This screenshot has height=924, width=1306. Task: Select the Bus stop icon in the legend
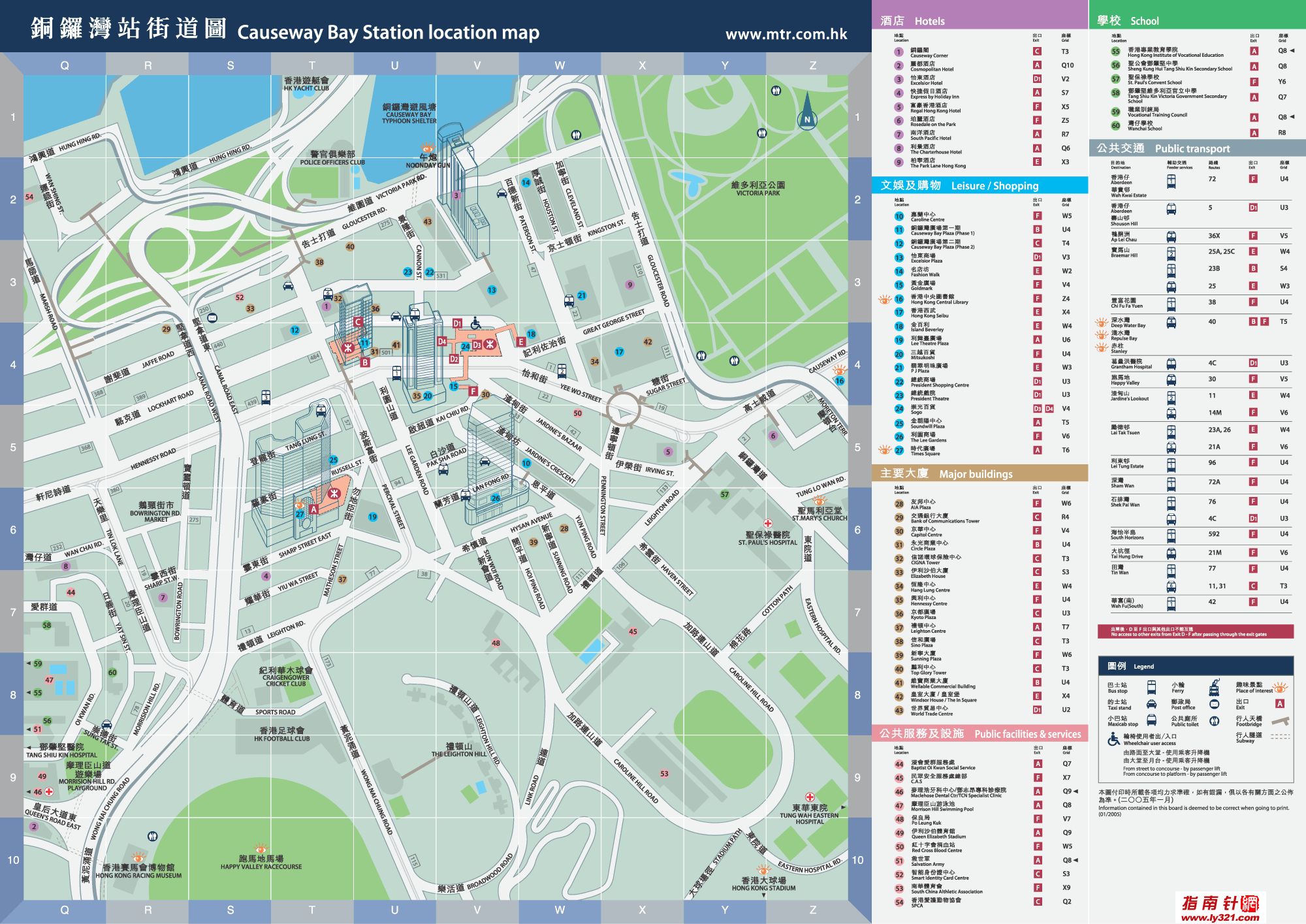tap(1151, 688)
